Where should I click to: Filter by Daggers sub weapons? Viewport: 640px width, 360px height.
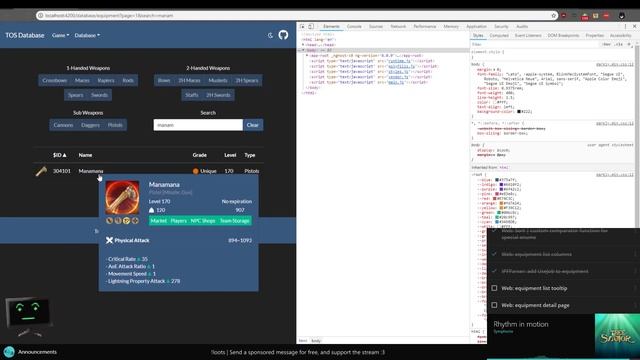click(90, 125)
